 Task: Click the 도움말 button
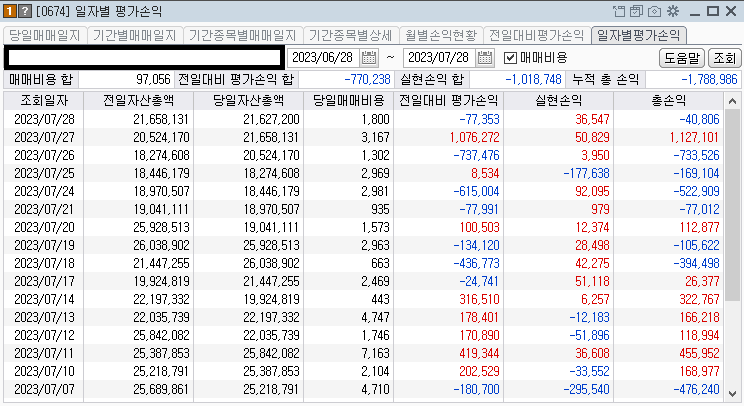tap(682, 58)
